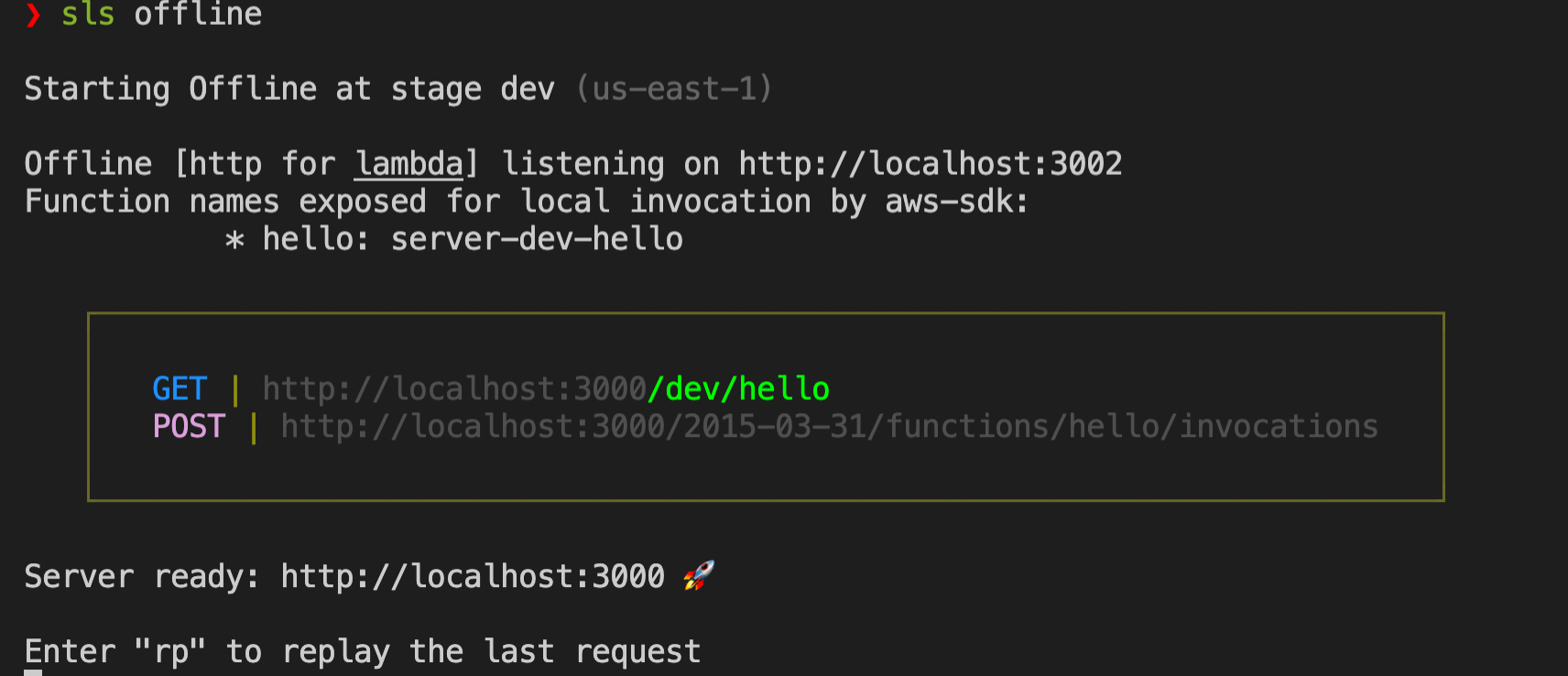Screen dimensions: 1568x676
Task: Open the http://localhost:3002 listening URL
Action: 931,164
